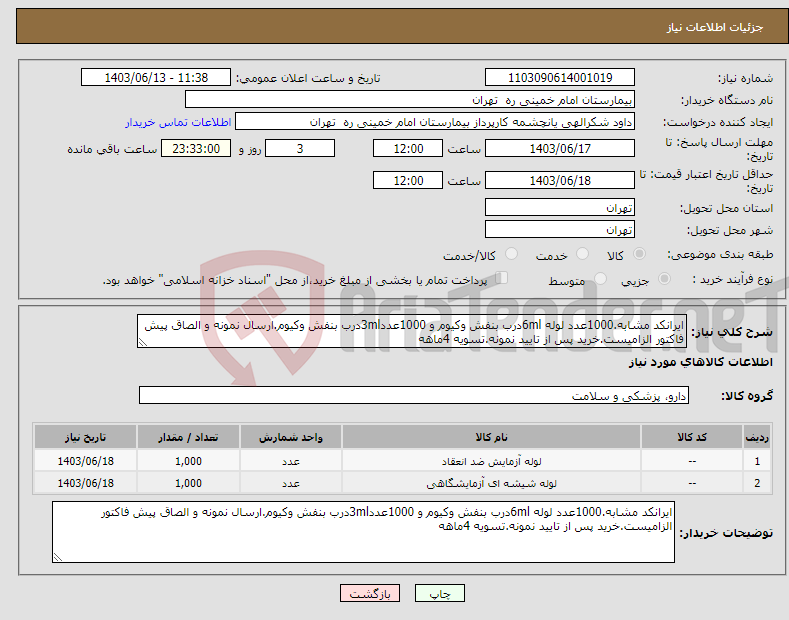Viewport: 789px width, 620px height.
Task: Click the ردیف column header
Action: pyautogui.click(x=757, y=437)
